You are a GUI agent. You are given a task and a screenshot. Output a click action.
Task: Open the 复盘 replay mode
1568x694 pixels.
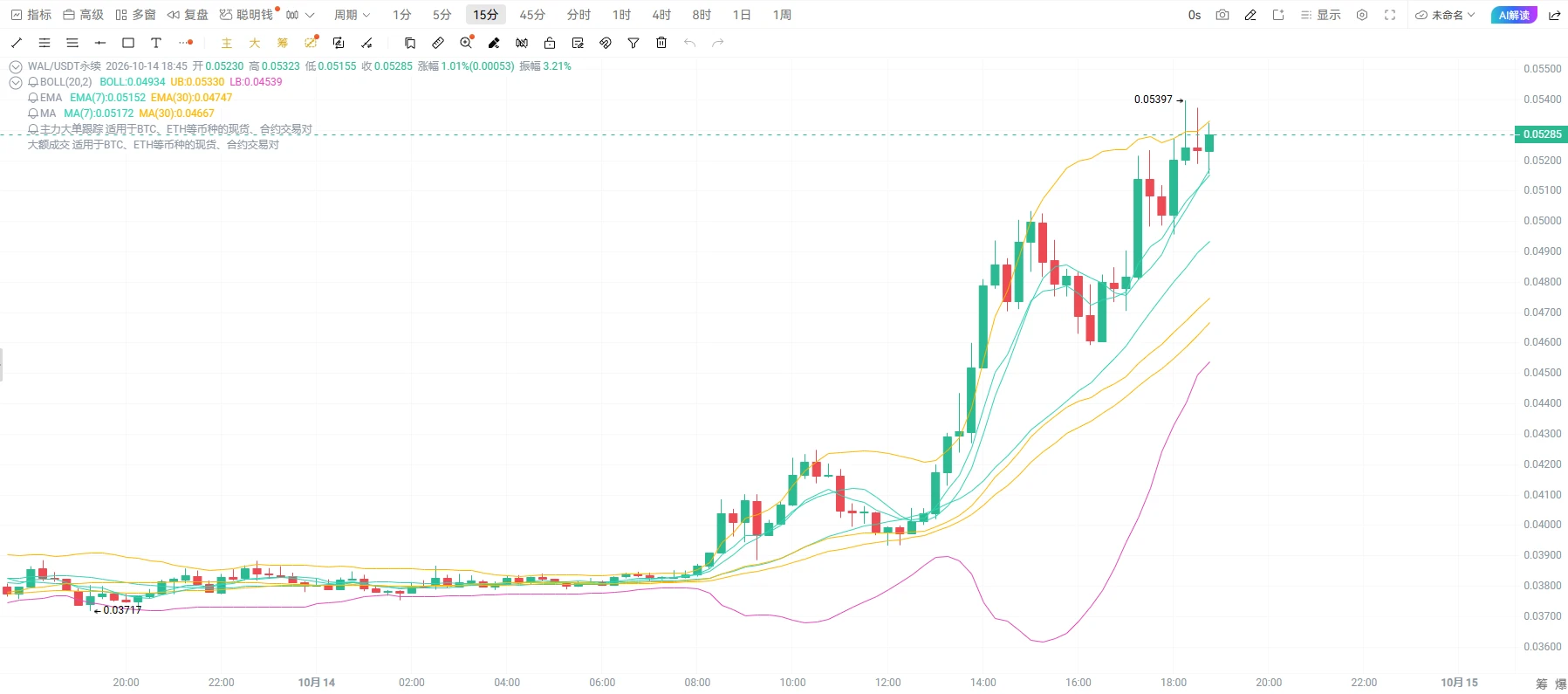click(x=188, y=15)
